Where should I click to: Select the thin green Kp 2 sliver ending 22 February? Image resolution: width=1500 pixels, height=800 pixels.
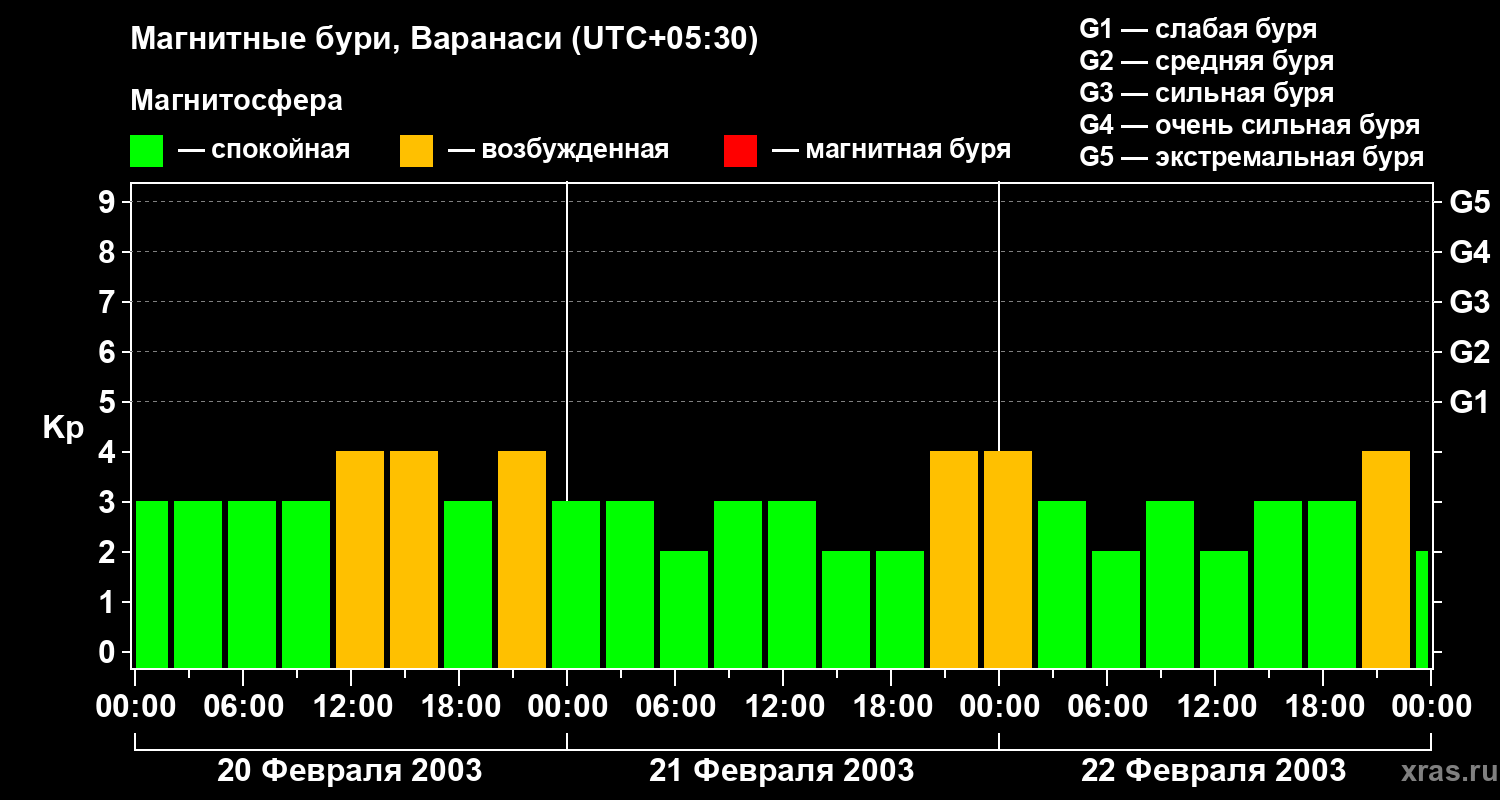pos(1422,610)
